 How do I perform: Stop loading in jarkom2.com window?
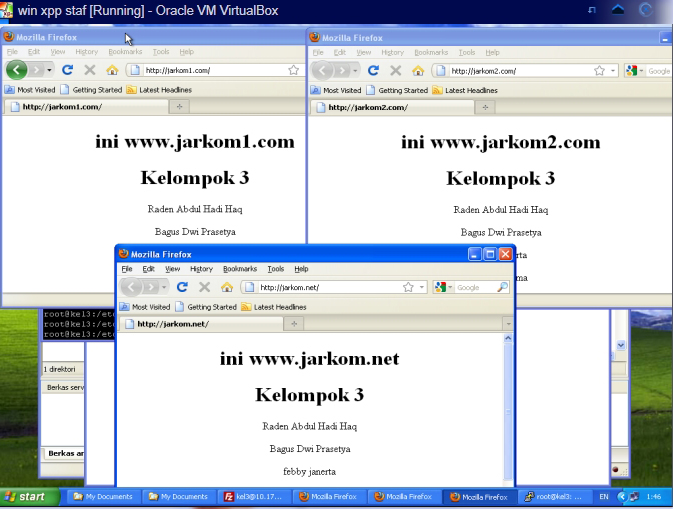(396, 70)
